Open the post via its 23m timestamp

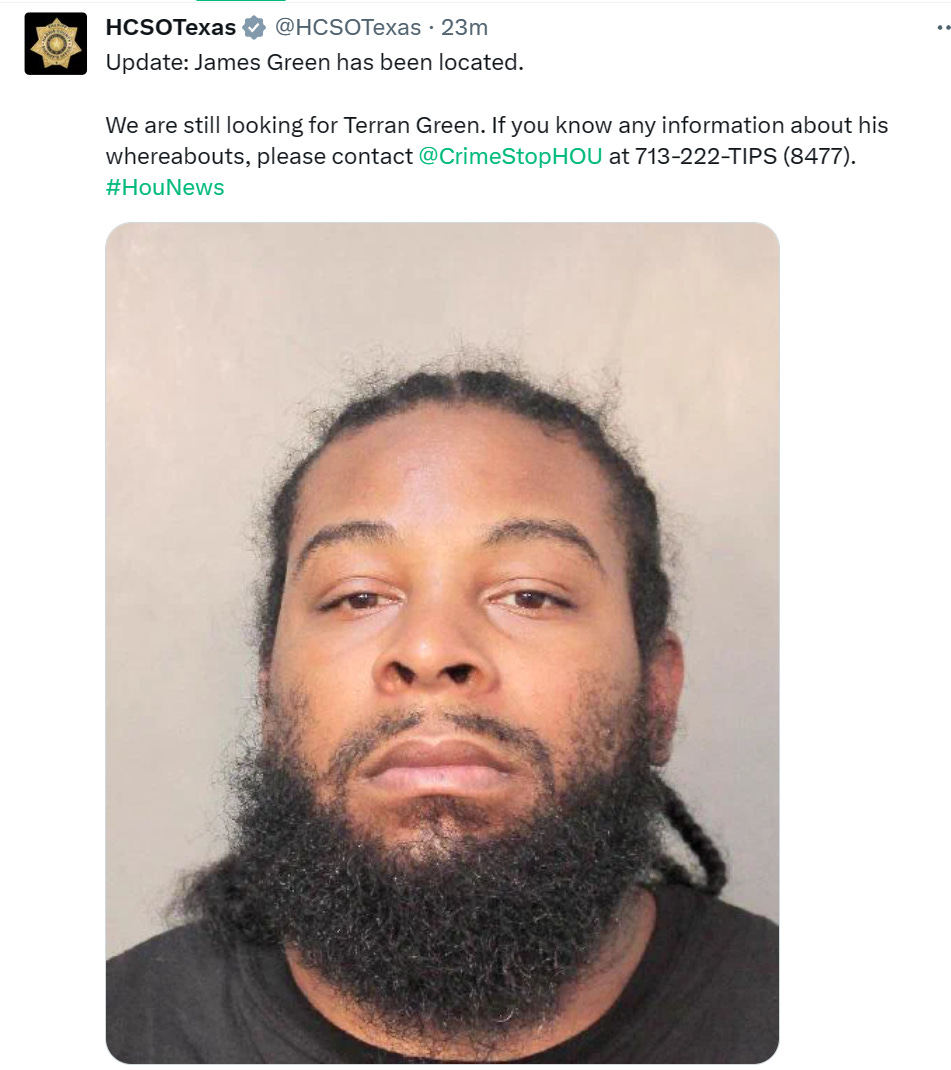(464, 27)
